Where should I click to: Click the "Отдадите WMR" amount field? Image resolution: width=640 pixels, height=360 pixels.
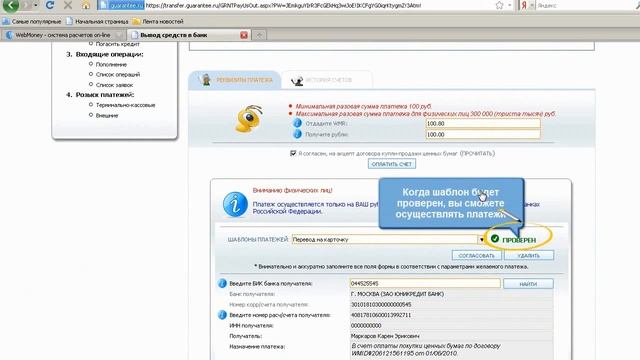pyautogui.click(x=483, y=123)
